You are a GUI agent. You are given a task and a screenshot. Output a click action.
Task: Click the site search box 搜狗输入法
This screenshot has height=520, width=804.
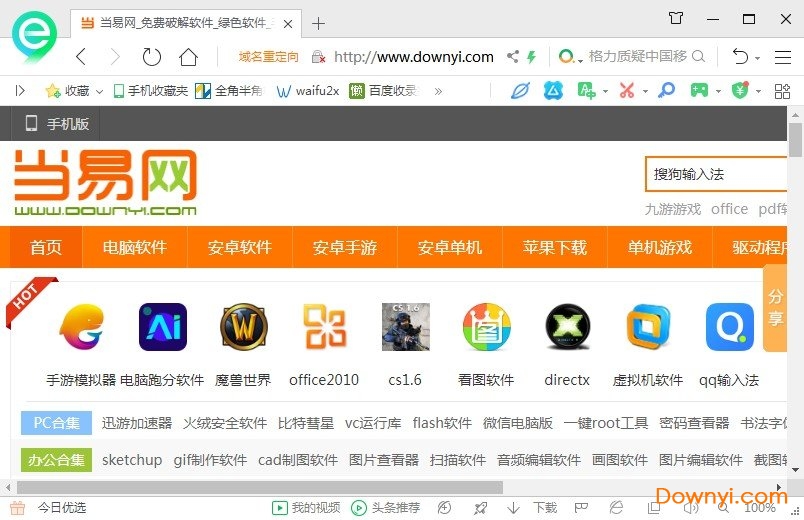click(714, 174)
